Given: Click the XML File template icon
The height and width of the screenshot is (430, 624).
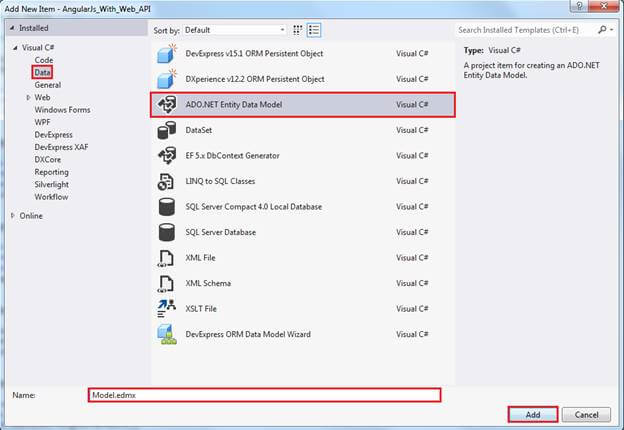Looking at the screenshot, I should [x=166, y=258].
